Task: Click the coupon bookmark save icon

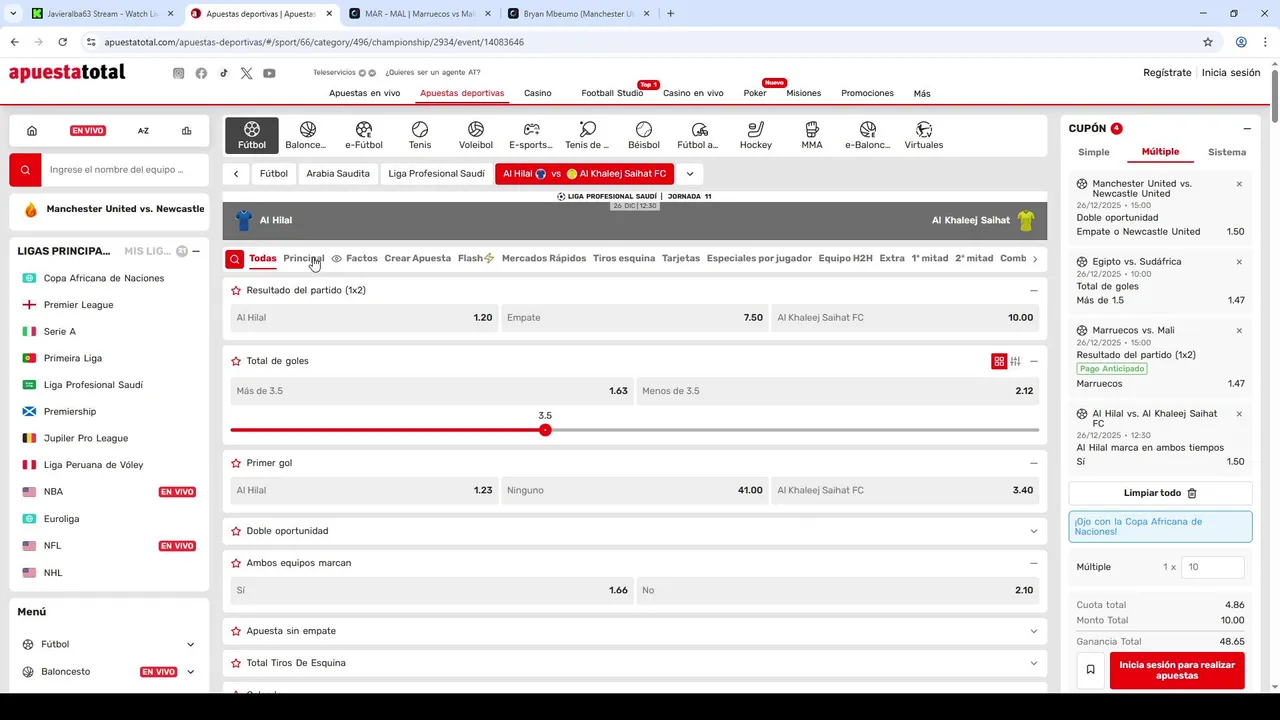Action: click(x=1090, y=669)
